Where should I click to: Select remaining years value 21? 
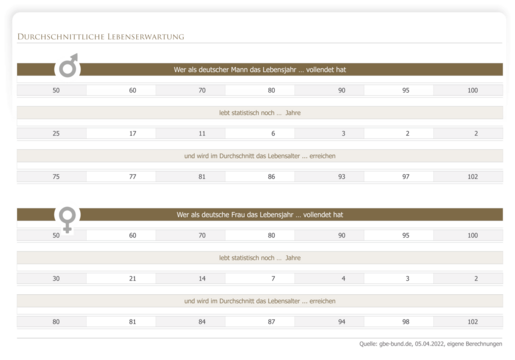coord(133,278)
